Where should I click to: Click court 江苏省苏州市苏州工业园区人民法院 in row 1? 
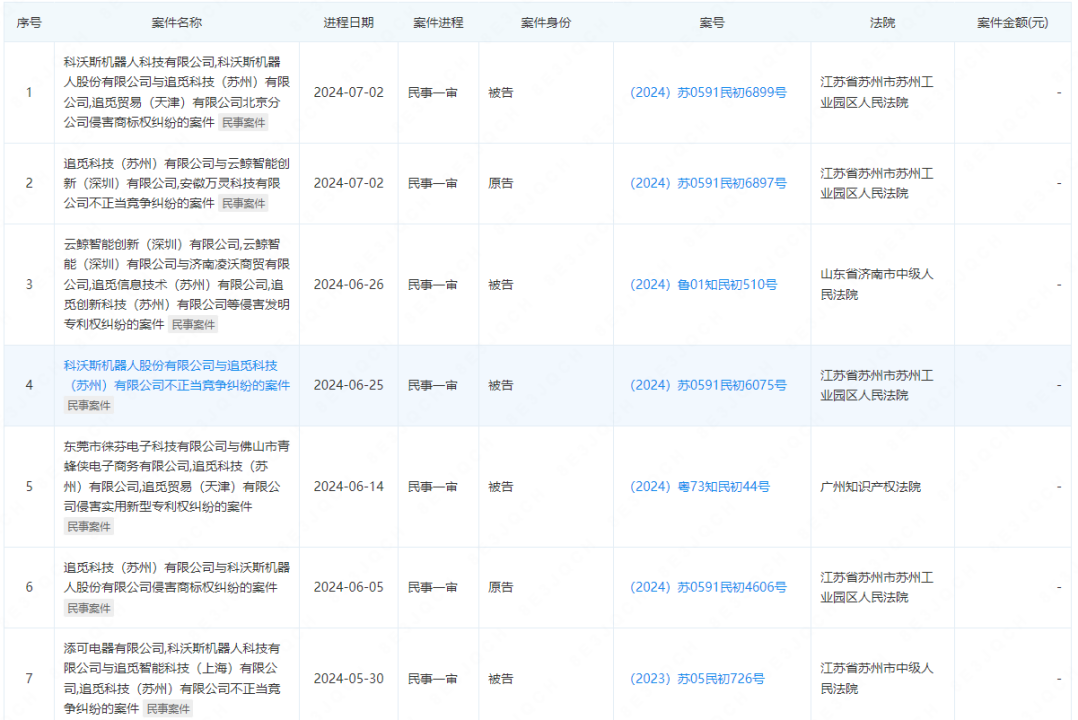877,93
